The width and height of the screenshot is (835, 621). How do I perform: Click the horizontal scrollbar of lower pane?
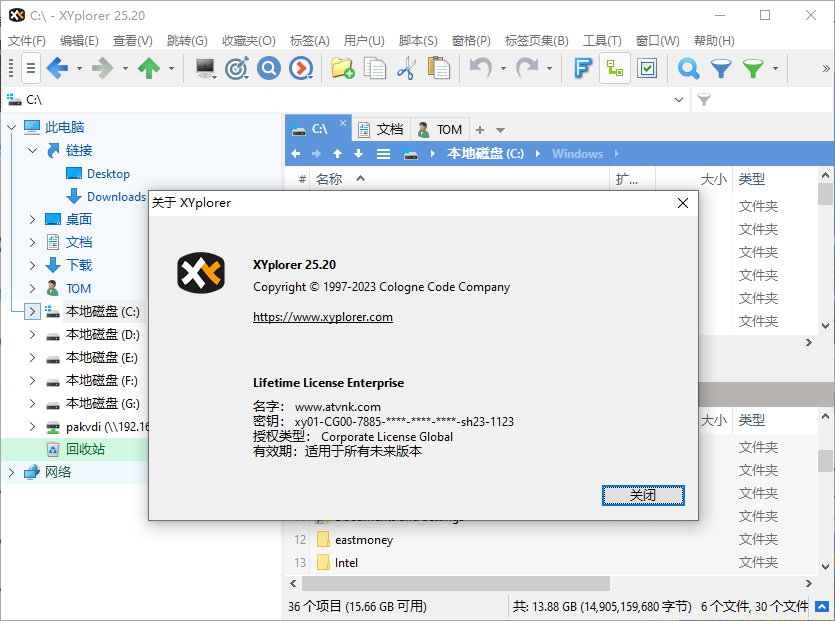click(x=456, y=584)
